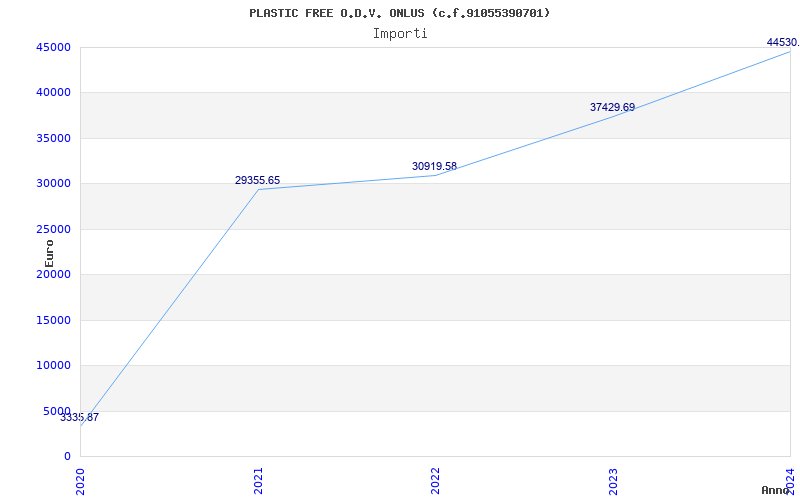Click the 2023 x-axis tick label
The width and height of the screenshot is (800, 500).
tap(613, 479)
